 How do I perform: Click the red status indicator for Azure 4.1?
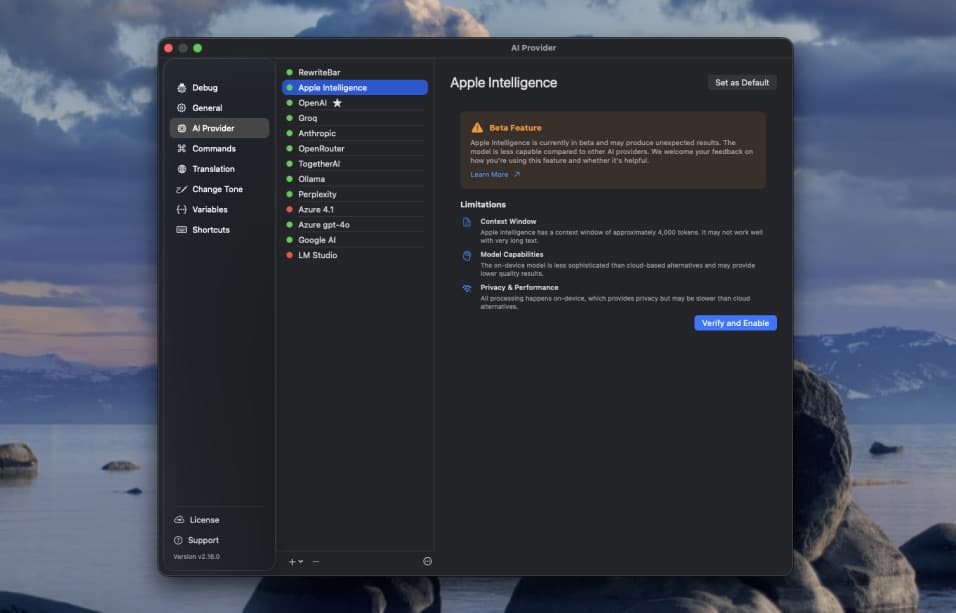[x=291, y=209]
